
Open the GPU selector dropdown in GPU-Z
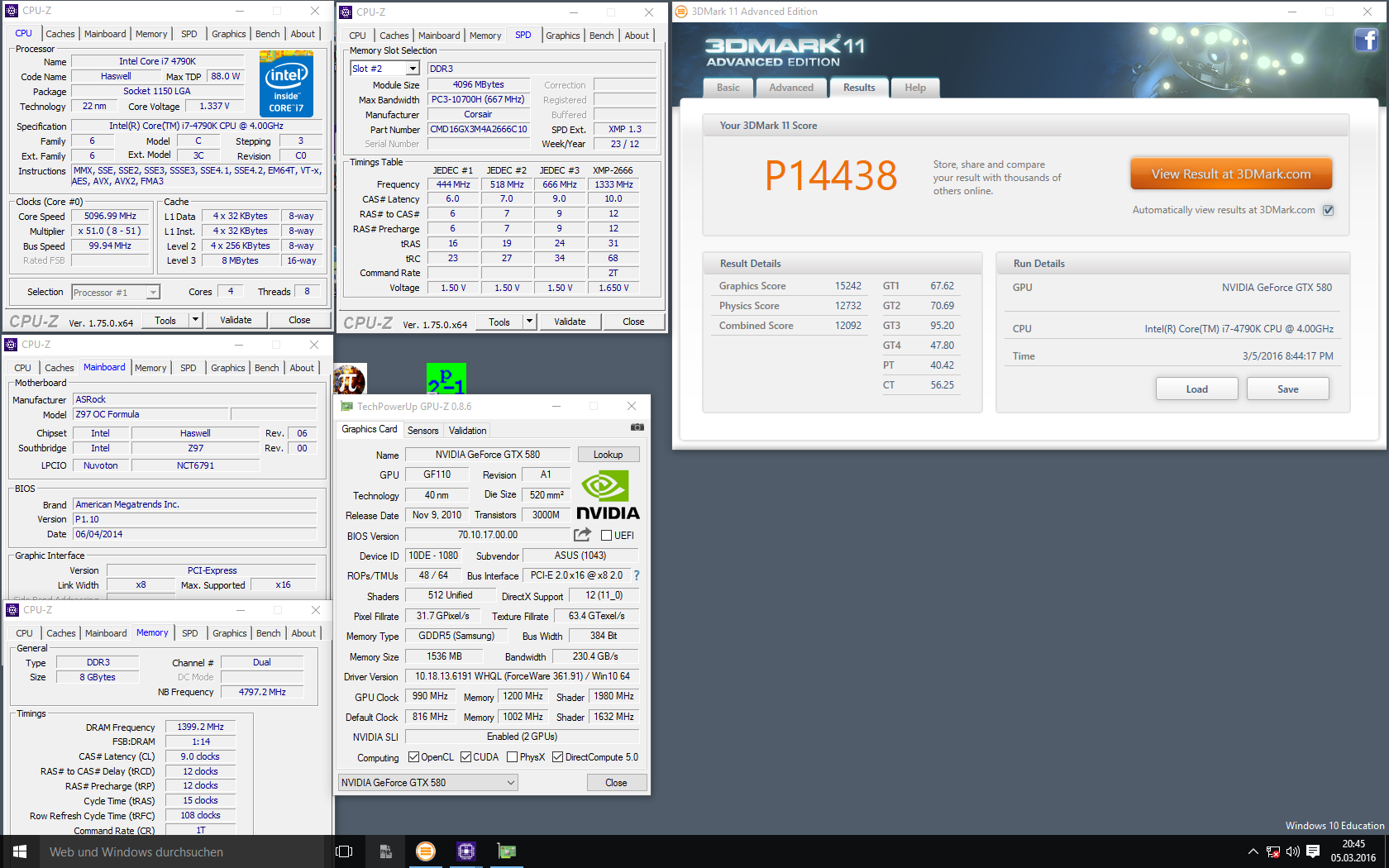428,783
